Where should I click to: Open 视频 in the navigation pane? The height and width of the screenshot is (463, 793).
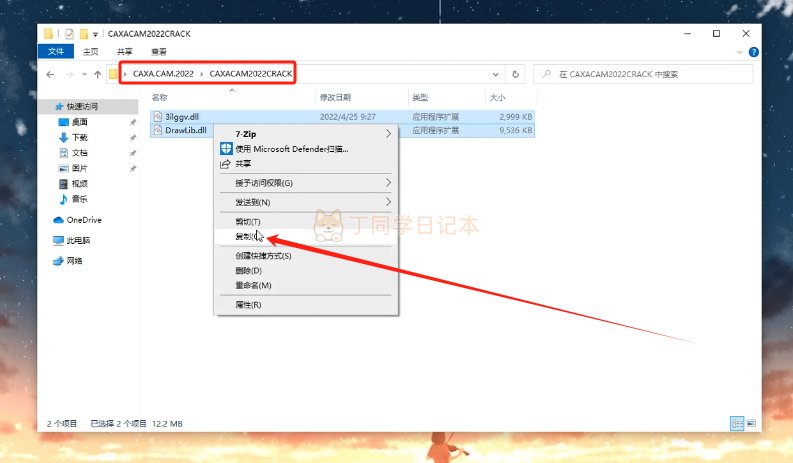point(79,183)
